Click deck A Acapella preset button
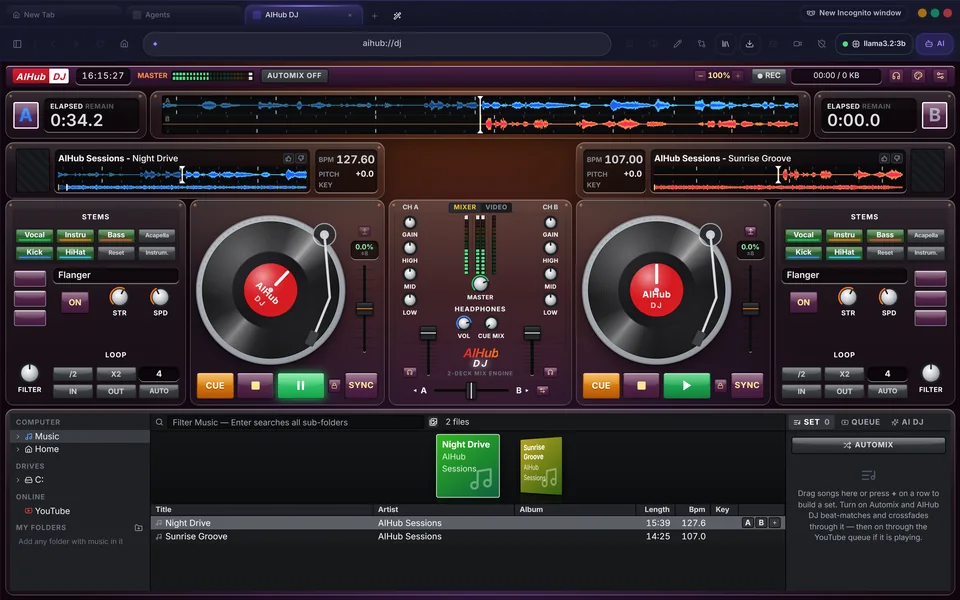This screenshot has width=960, height=600. tap(157, 235)
